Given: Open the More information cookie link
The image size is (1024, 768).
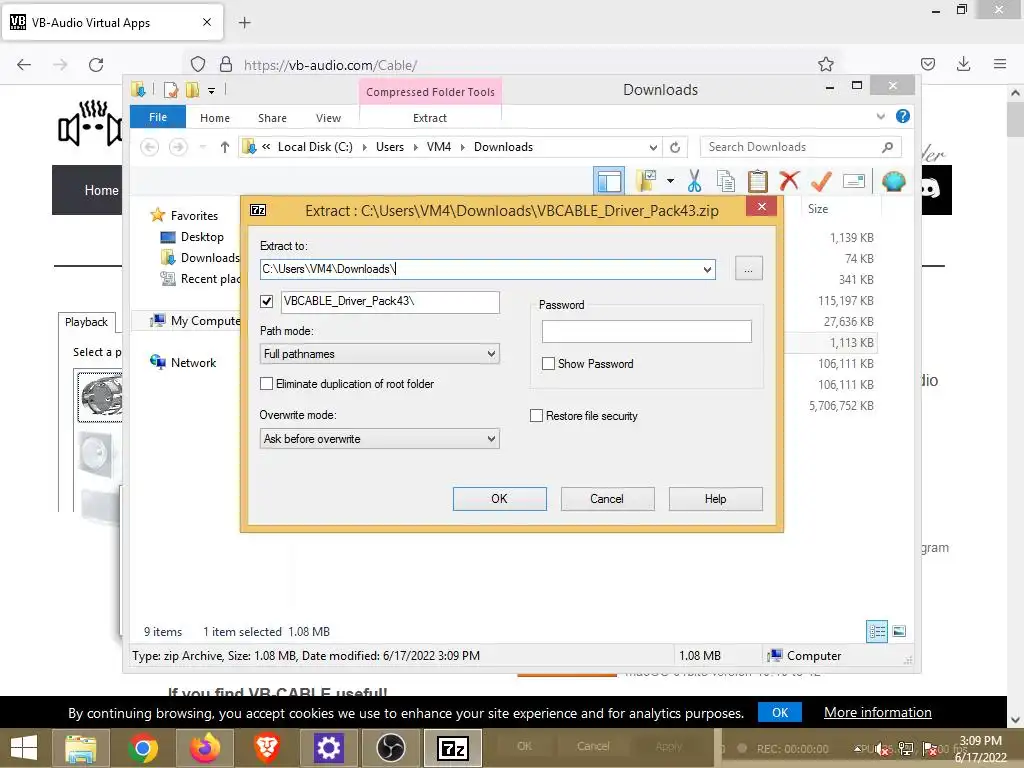Looking at the screenshot, I should 878,712.
